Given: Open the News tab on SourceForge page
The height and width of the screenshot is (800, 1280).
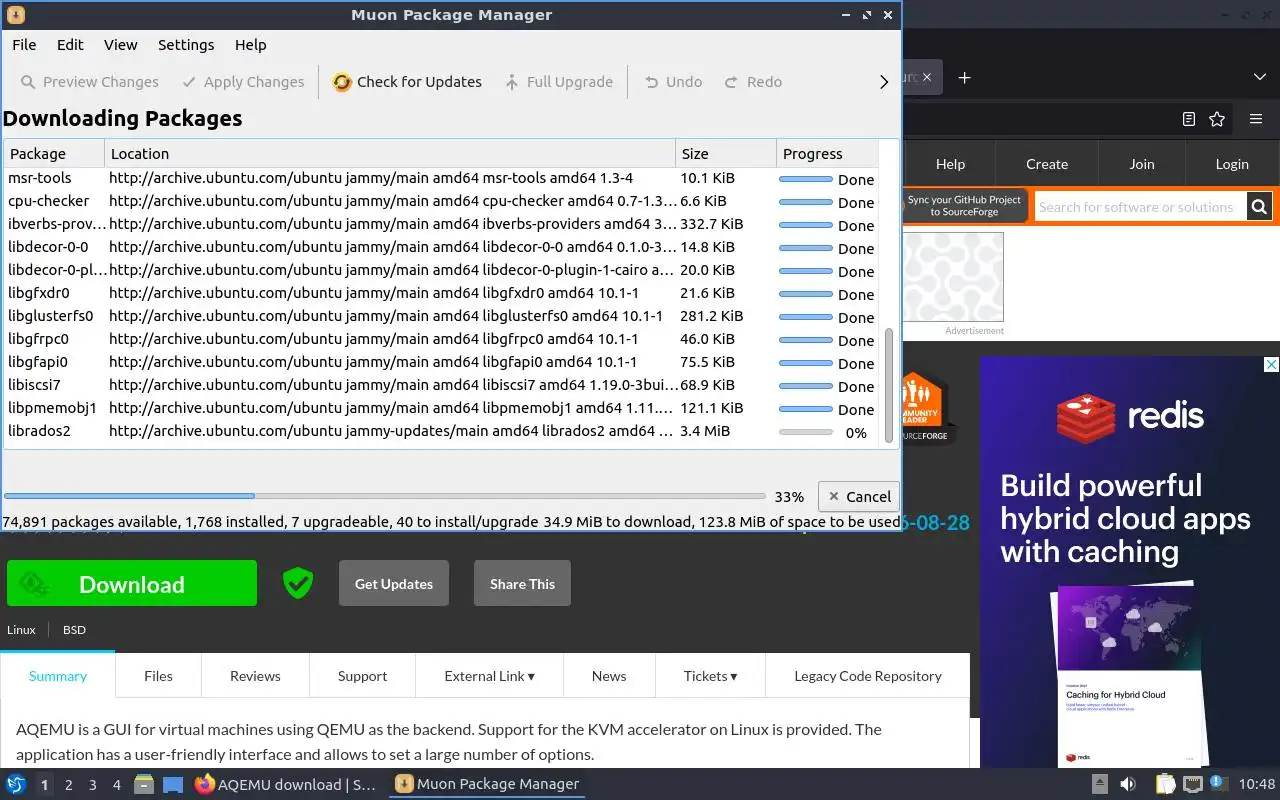Looking at the screenshot, I should point(609,676).
